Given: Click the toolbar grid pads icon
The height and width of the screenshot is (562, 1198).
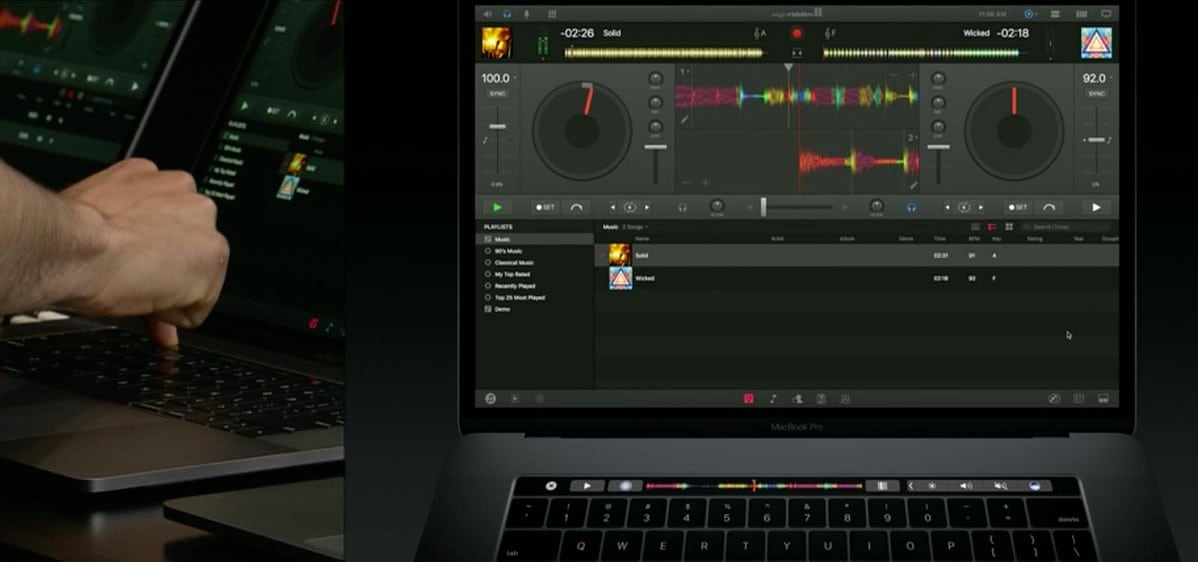Looking at the screenshot, I should pos(552,14).
